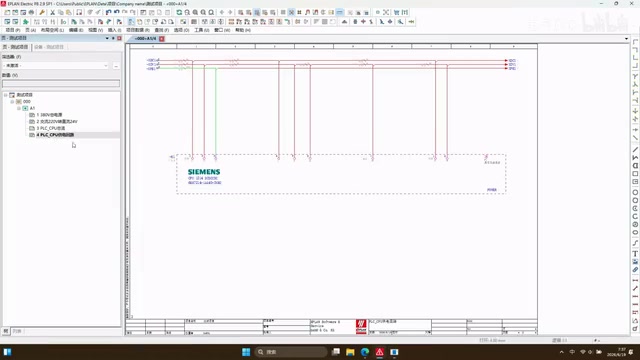This screenshot has height=360, width=640.
Task: Open the document tab list arrow
Action: [627, 39]
